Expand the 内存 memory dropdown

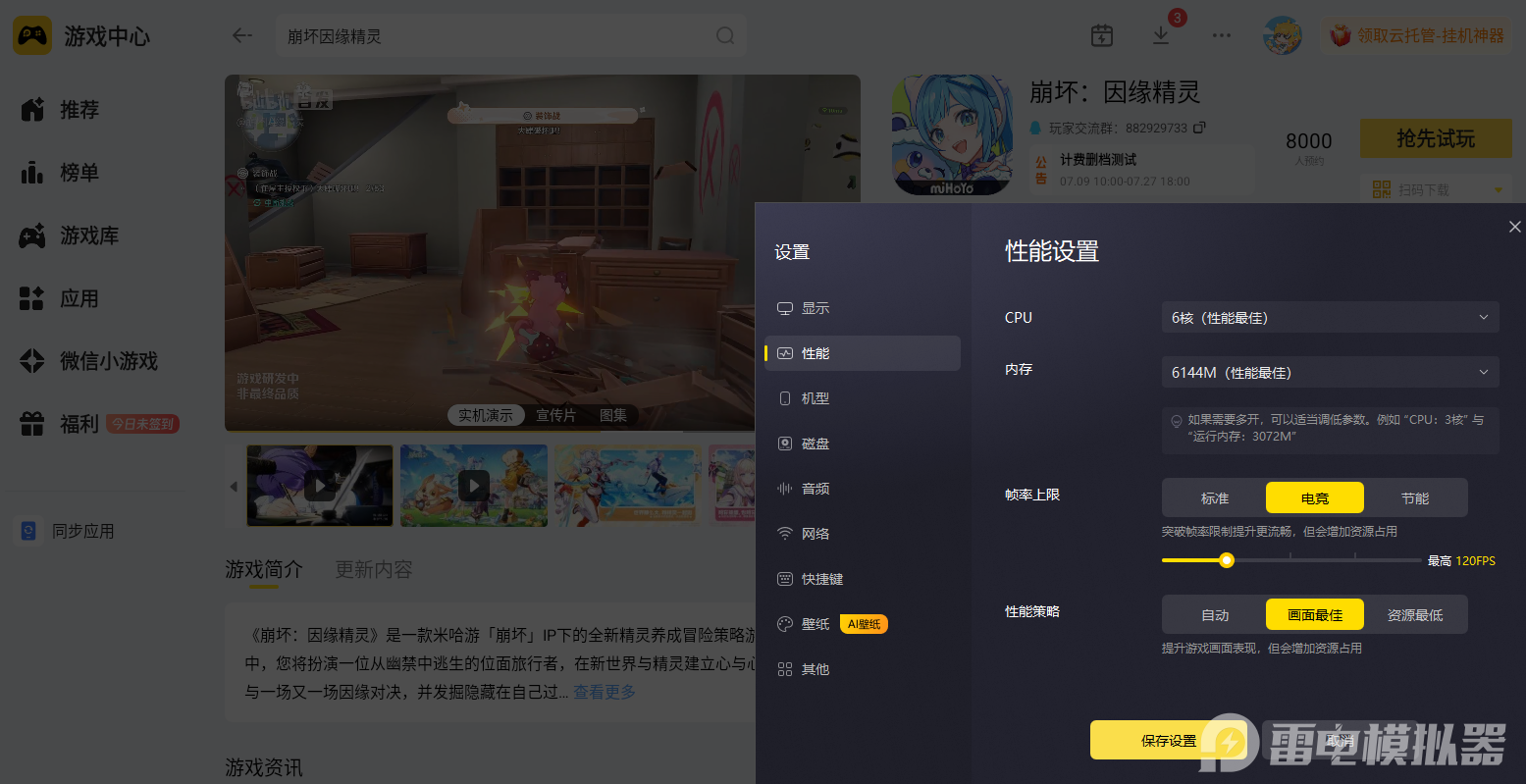1330,373
